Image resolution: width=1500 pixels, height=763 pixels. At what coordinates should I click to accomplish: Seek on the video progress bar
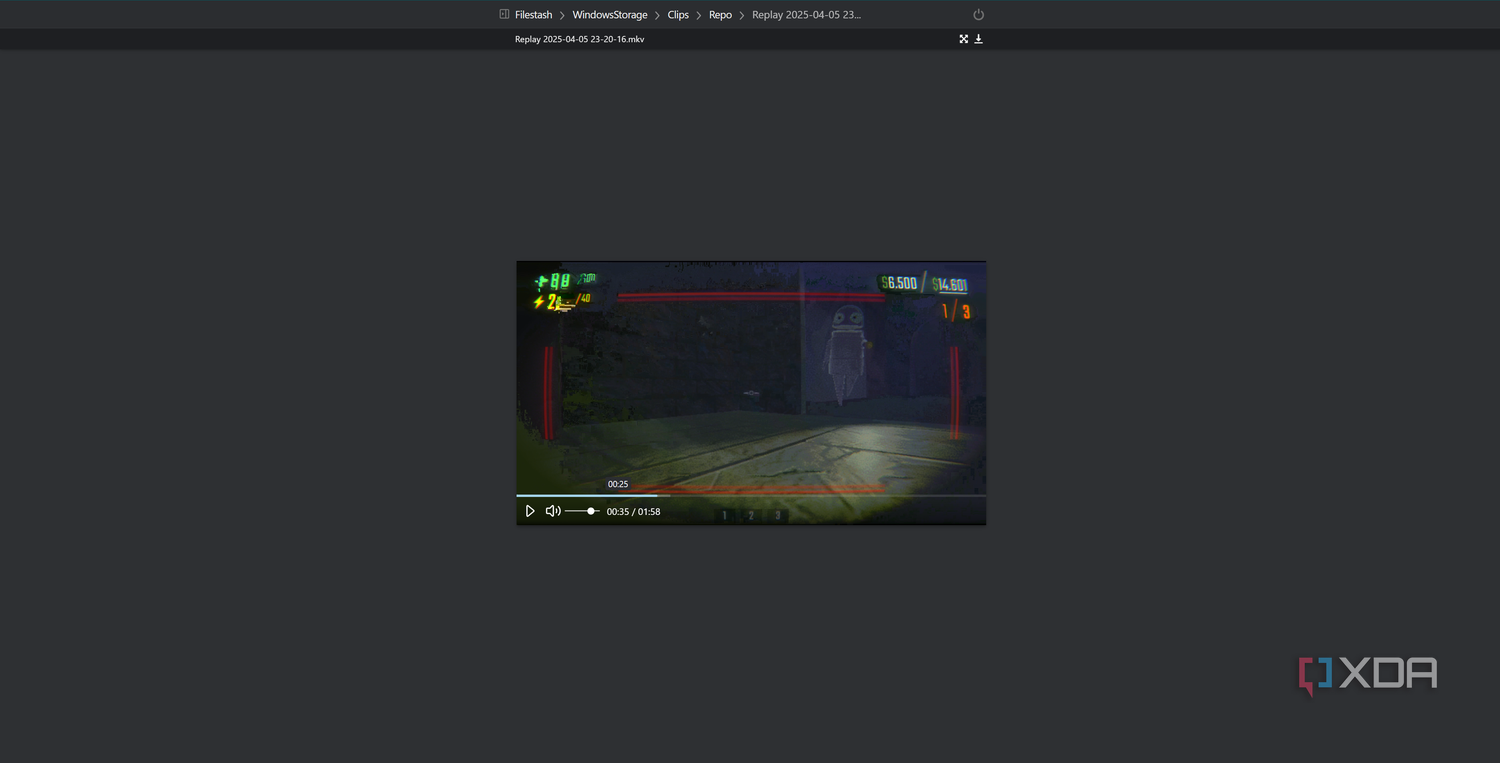(751, 495)
